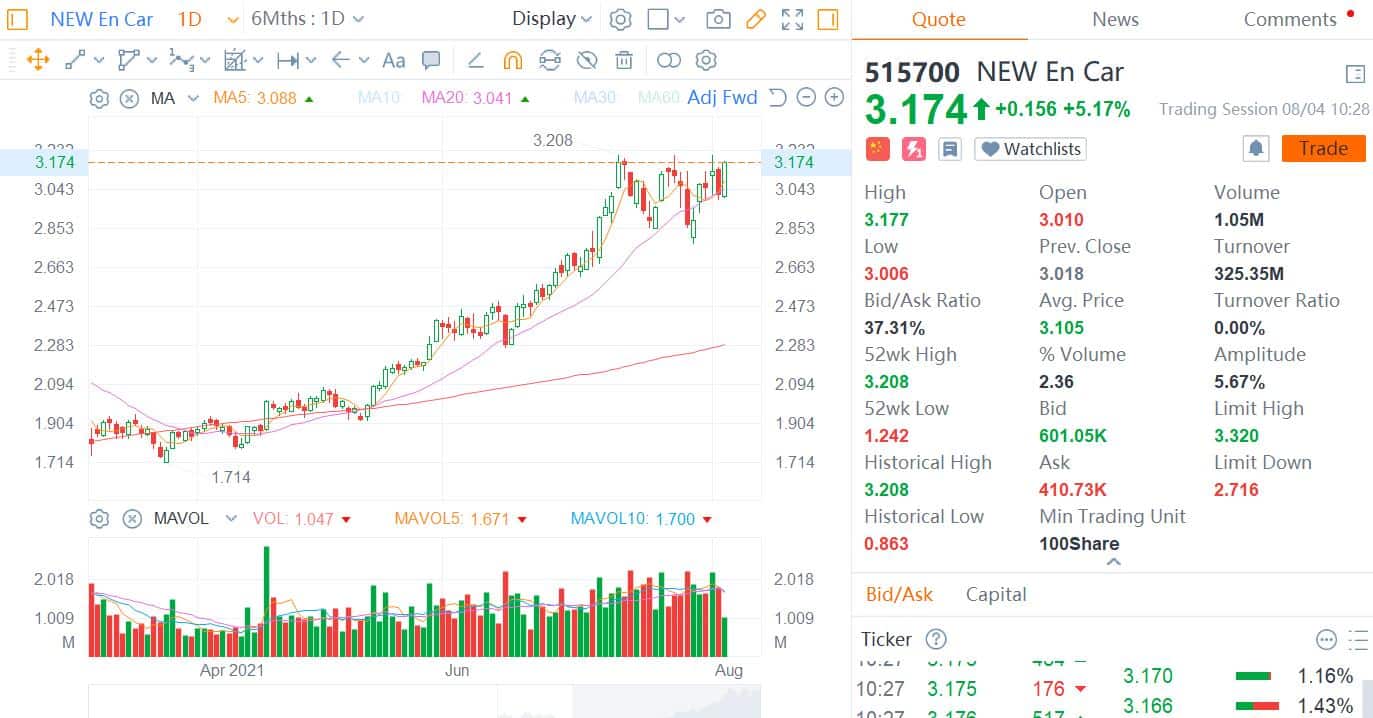Click the zoom-in plus control on chart

[x=833, y=97]
